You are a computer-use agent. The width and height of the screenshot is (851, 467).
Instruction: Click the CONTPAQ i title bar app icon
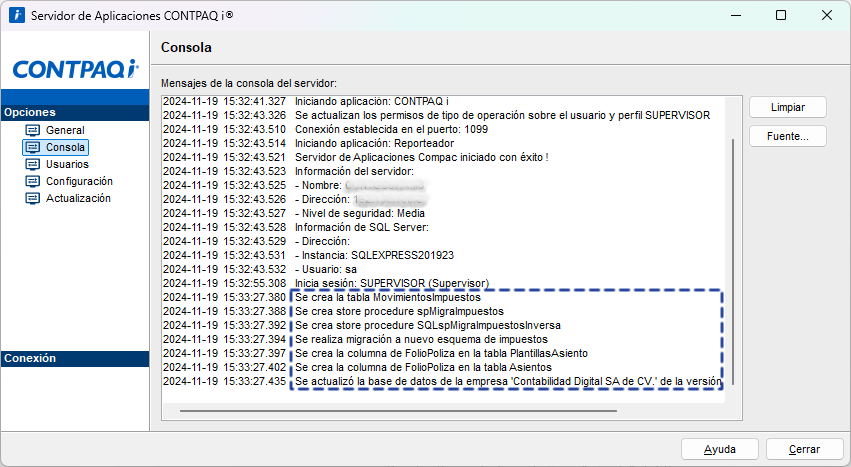(17, 15)
